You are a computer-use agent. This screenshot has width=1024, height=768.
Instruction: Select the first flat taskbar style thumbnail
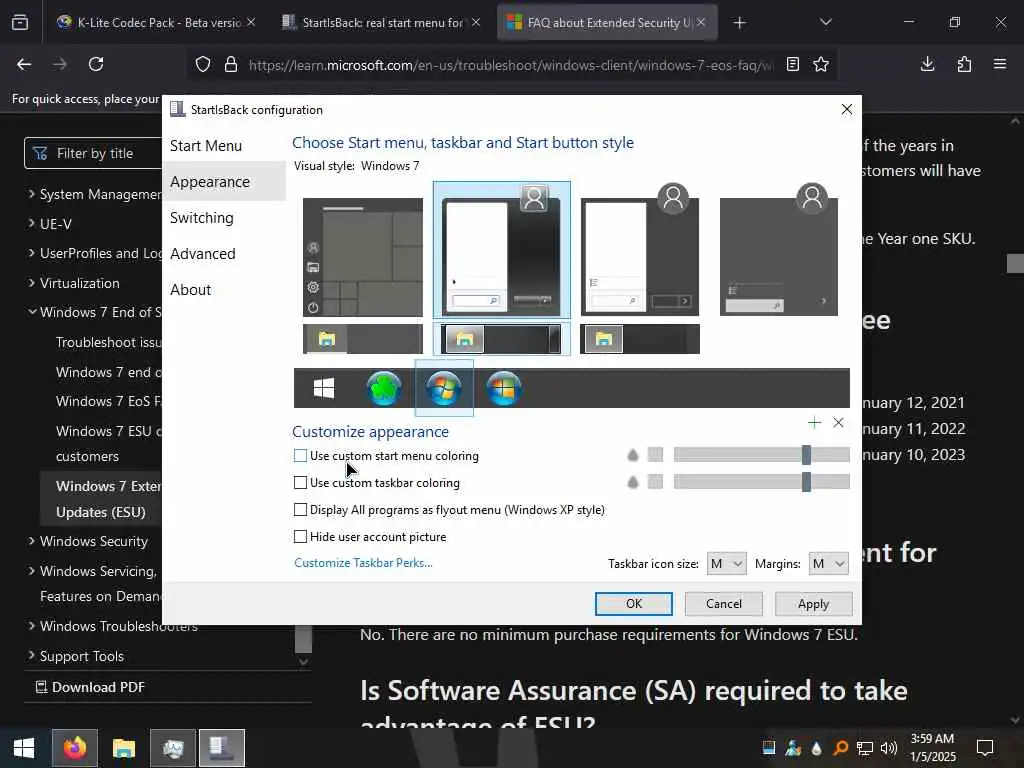[x=363, y=339]
